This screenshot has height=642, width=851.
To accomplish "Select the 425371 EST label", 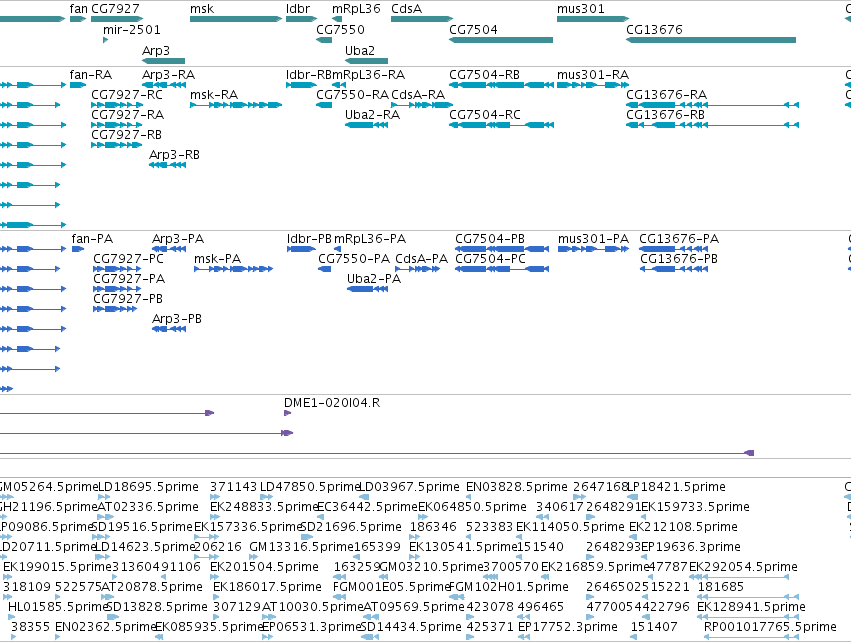I will pos(490,627).
